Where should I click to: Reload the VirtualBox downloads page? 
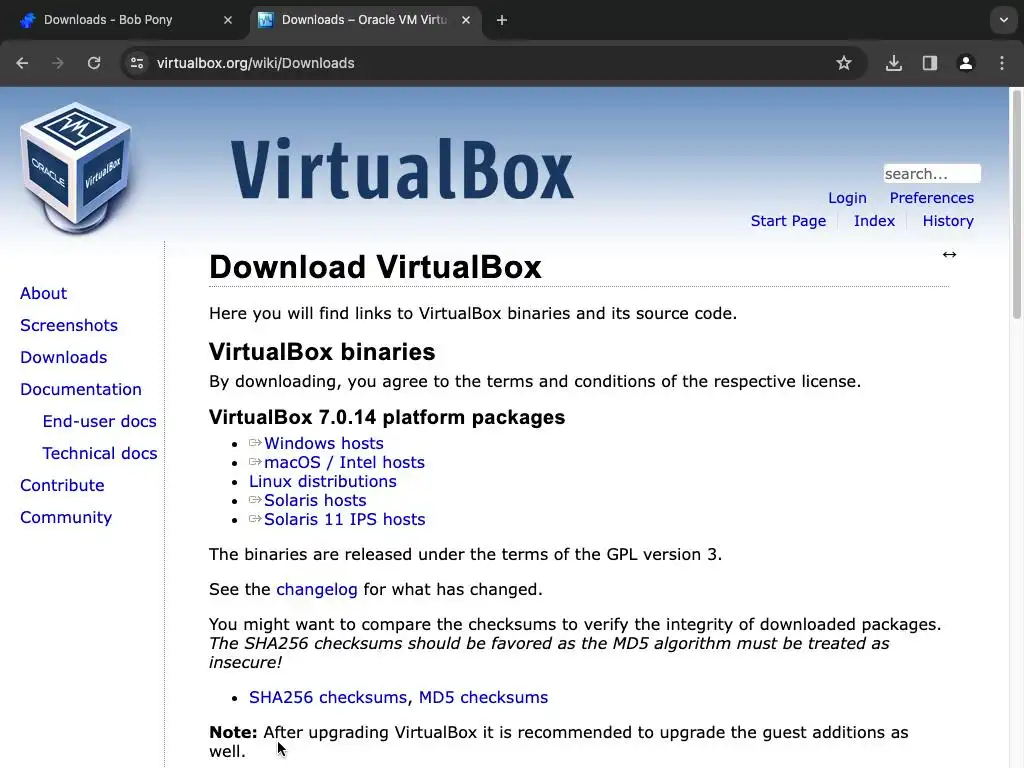coord(94,63)
